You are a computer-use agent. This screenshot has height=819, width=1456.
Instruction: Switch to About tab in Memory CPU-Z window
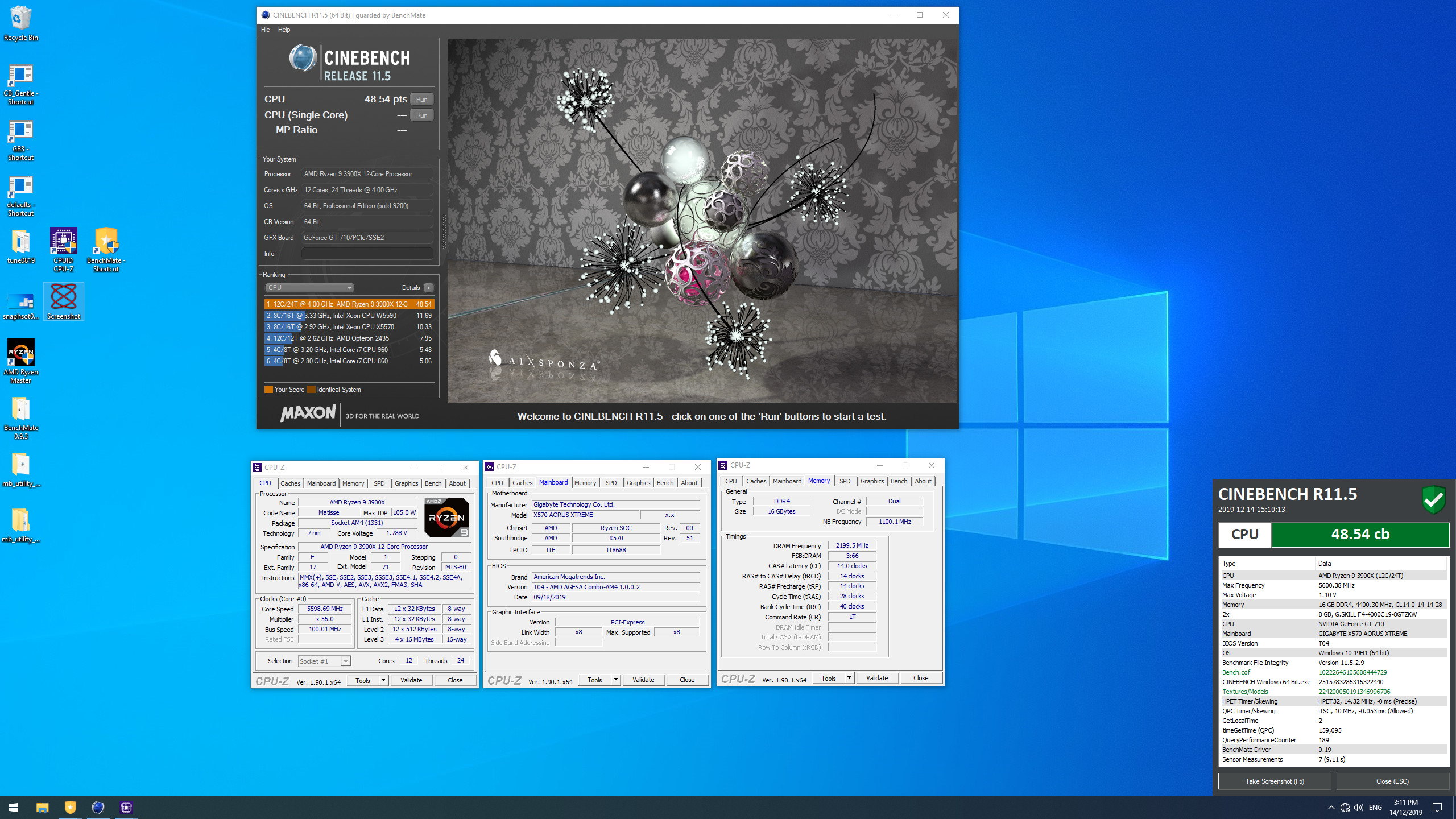(923, 481)
